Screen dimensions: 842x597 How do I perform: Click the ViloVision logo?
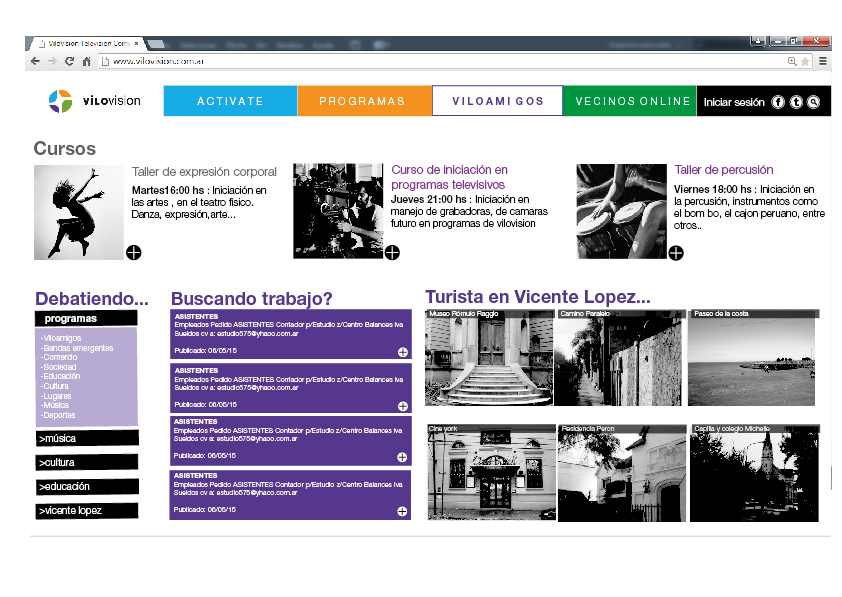click(95, 101)
